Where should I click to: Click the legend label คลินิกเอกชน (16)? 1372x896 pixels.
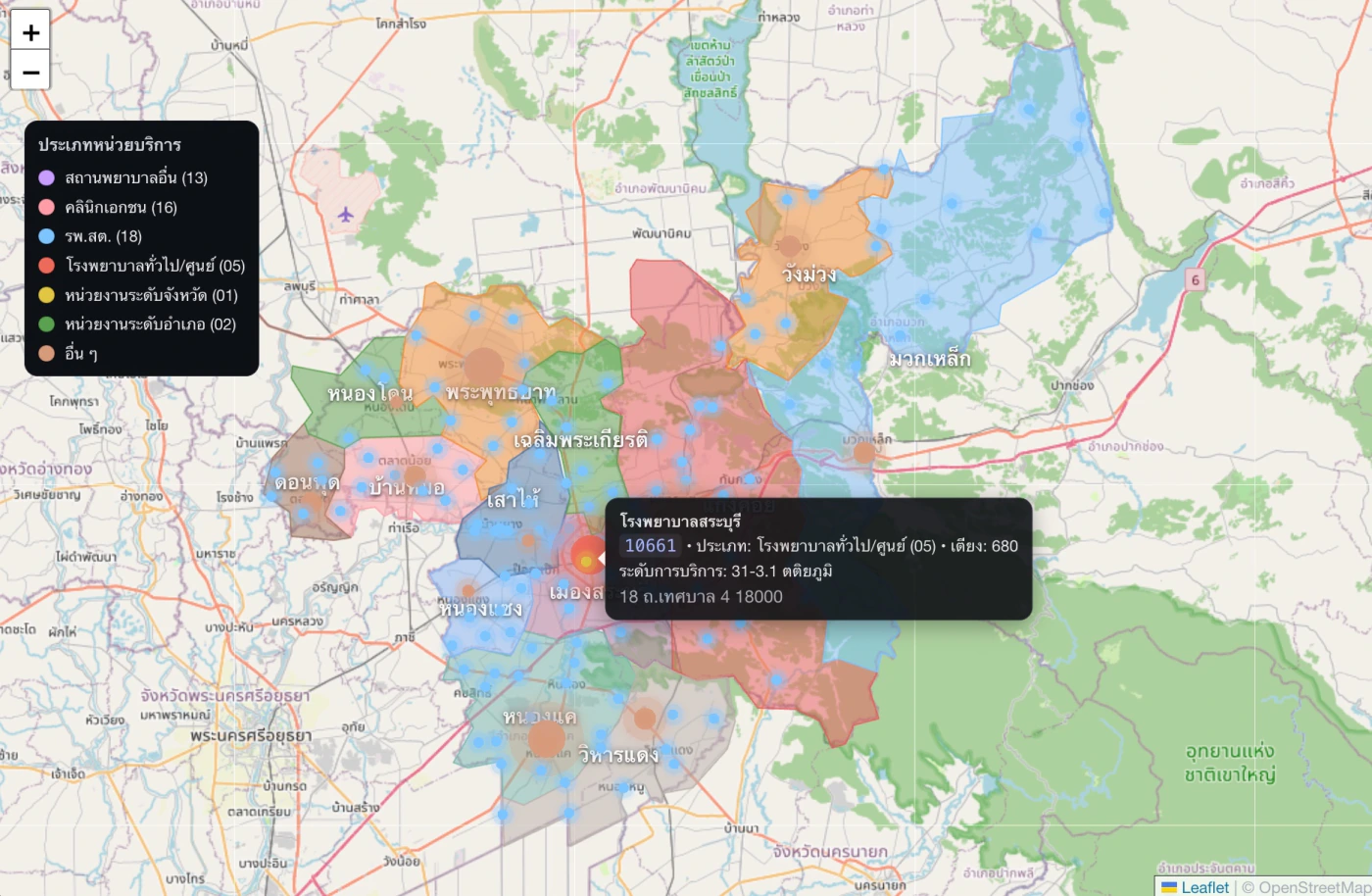(121, 207)
